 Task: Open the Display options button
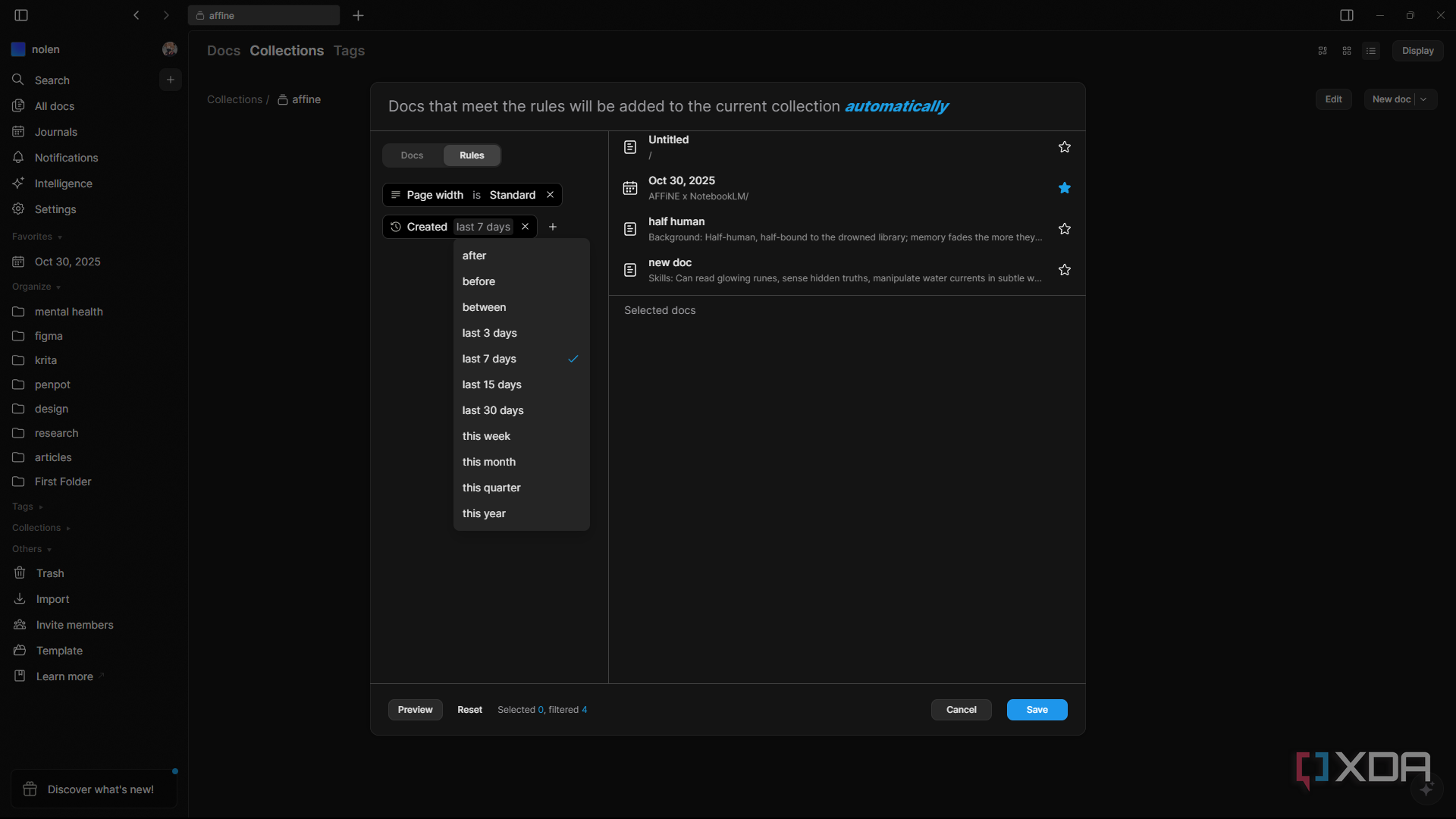(x=1418, y=51)
